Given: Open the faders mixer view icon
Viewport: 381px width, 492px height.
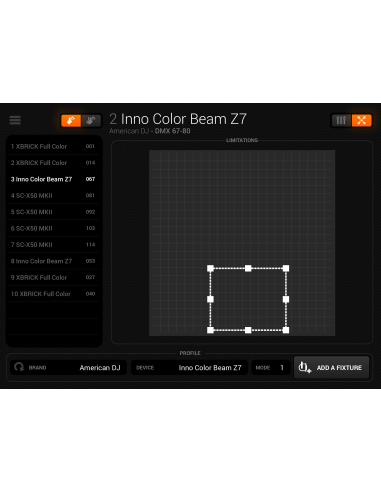Looking at the screenshot, I should click(x=341, y=120).
